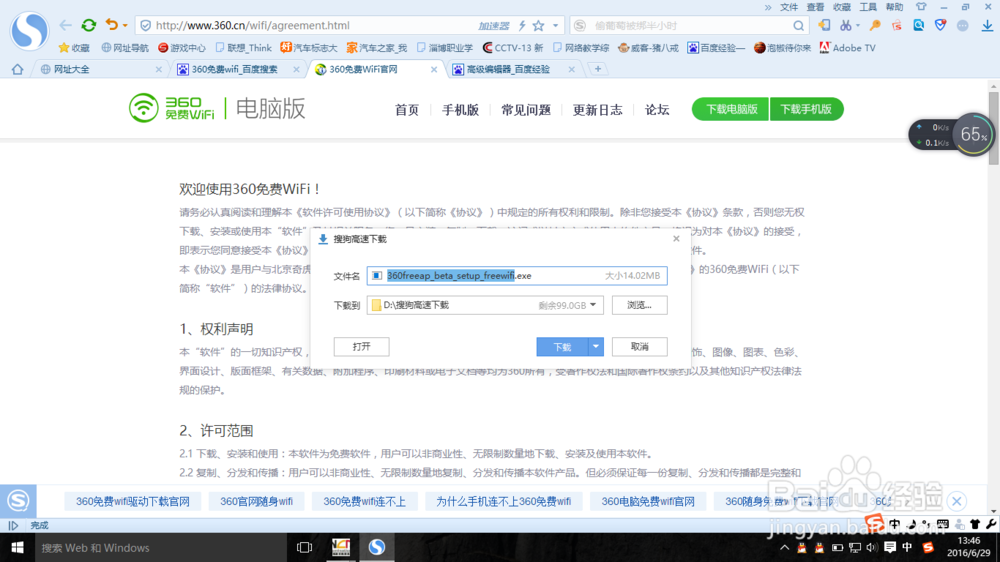Click the 360官网随身wifi suggestion
The width and height of the screenshot is (1000, 562).
[256, 501]
